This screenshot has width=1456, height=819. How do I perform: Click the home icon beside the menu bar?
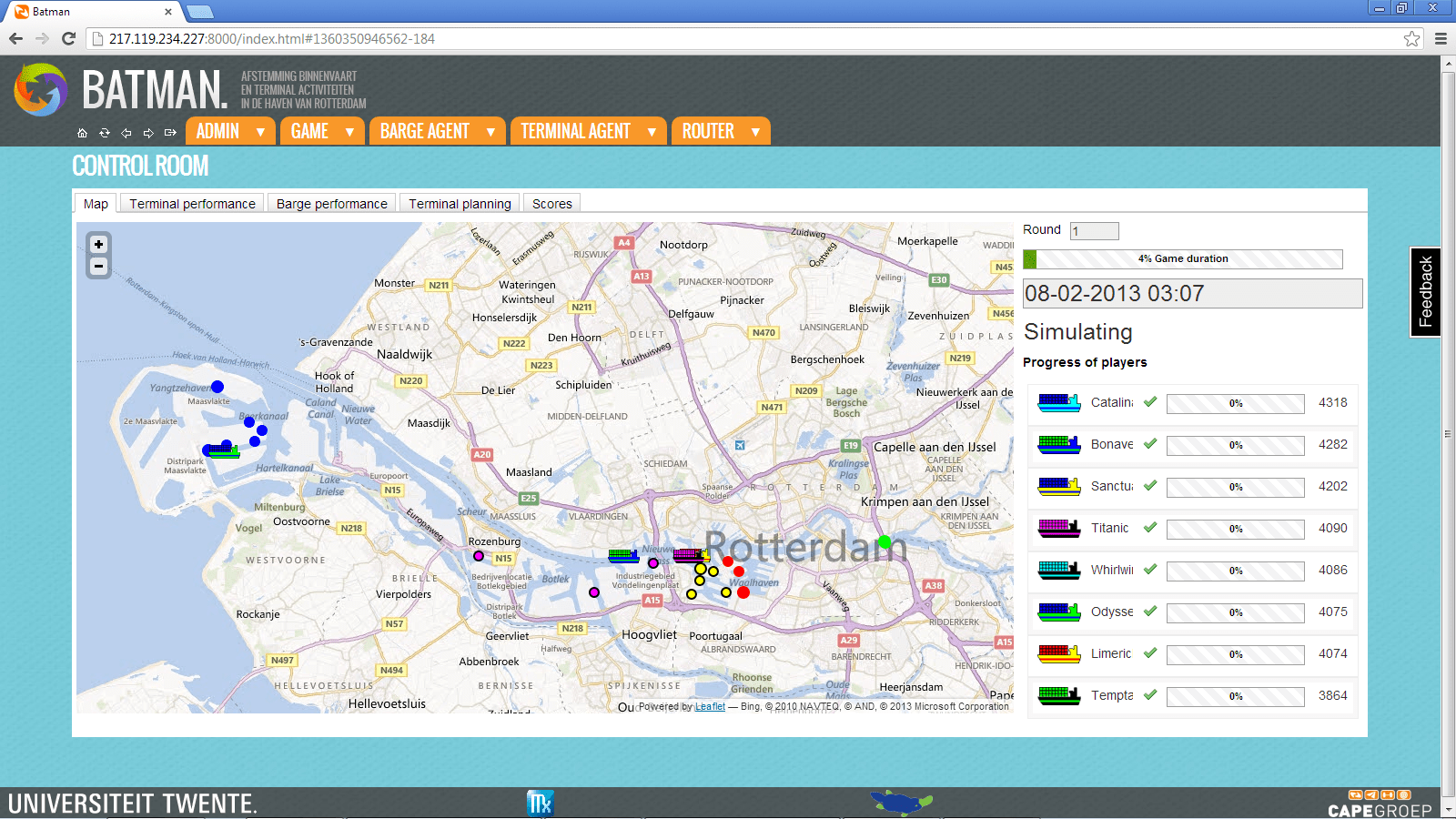coord(82,133)
